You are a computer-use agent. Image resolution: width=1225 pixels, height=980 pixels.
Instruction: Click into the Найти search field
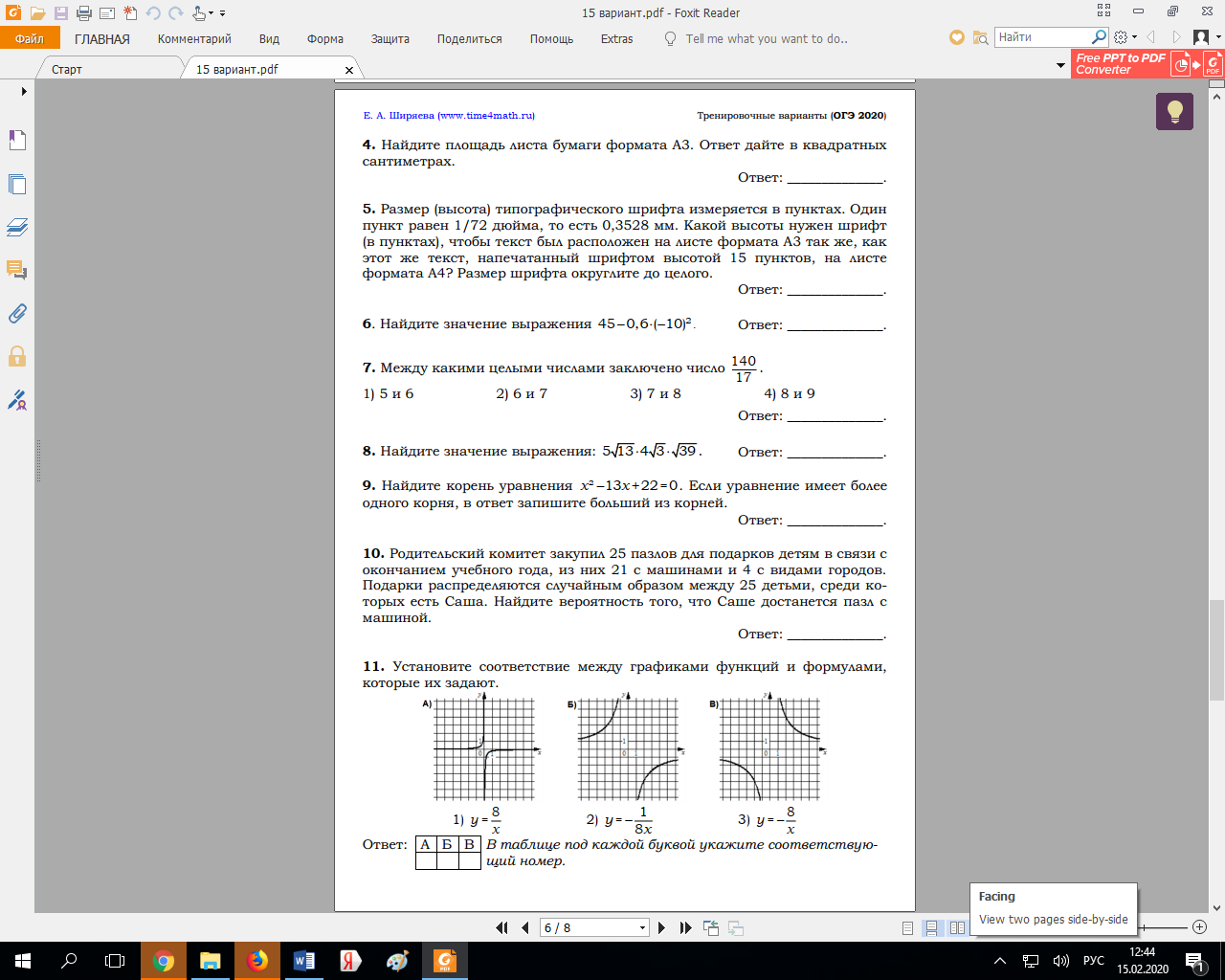click(1042, 37)
